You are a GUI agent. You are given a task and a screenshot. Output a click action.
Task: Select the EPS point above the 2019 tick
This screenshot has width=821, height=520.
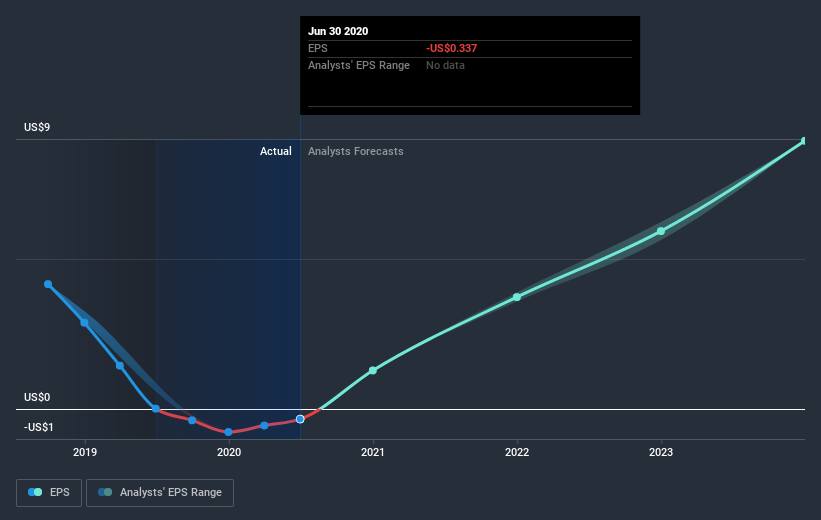[84, 323]
